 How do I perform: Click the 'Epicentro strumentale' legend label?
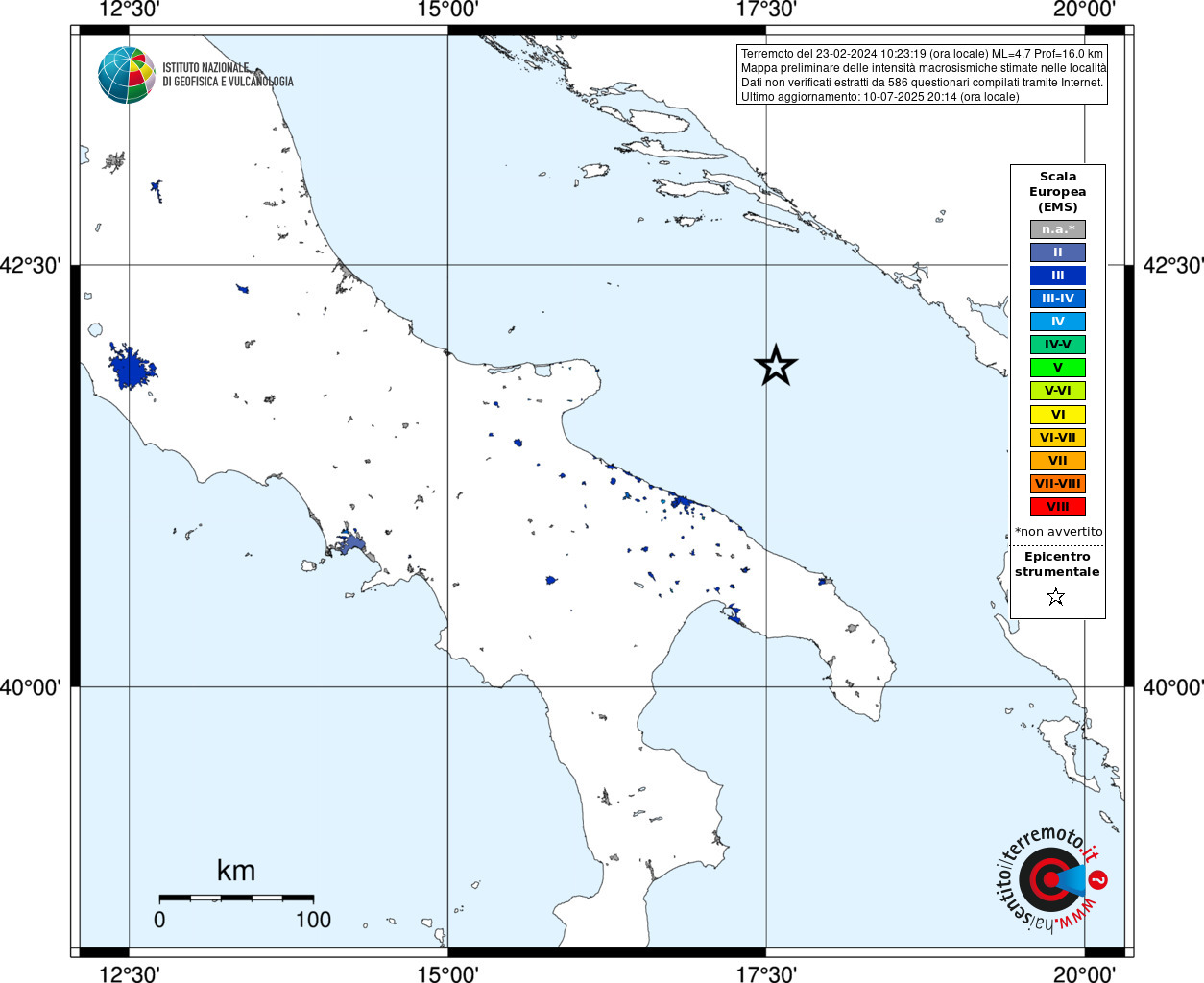1058,564
